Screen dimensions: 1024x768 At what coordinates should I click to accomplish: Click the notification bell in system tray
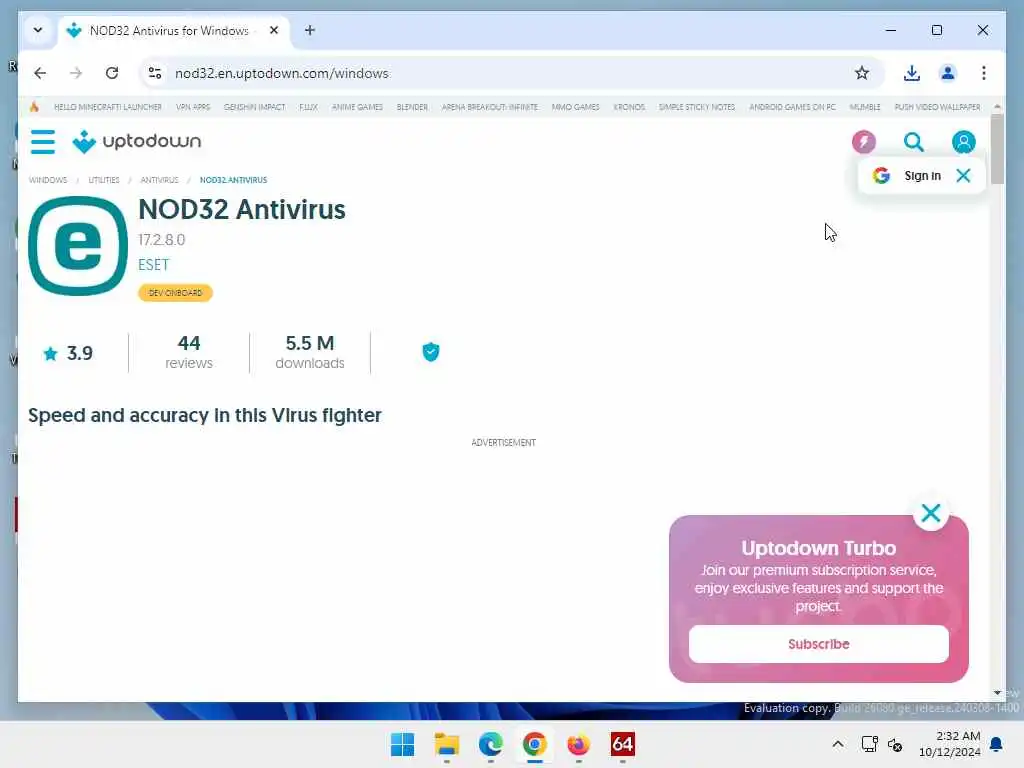(x=996, y=744)
